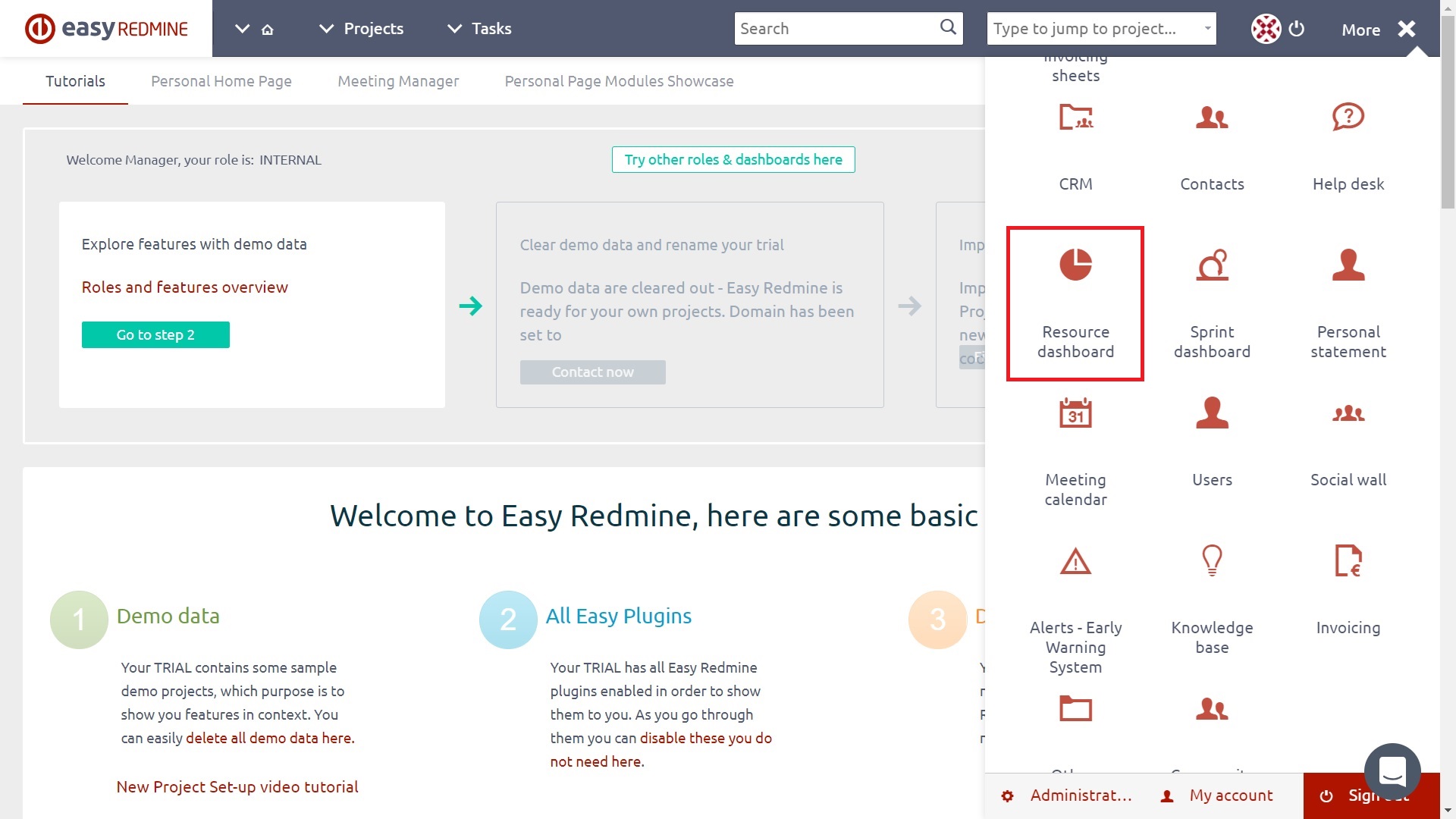1456x819 pixels.
Task: Open the Help desk icon
Action: (x=1348, y=118)
